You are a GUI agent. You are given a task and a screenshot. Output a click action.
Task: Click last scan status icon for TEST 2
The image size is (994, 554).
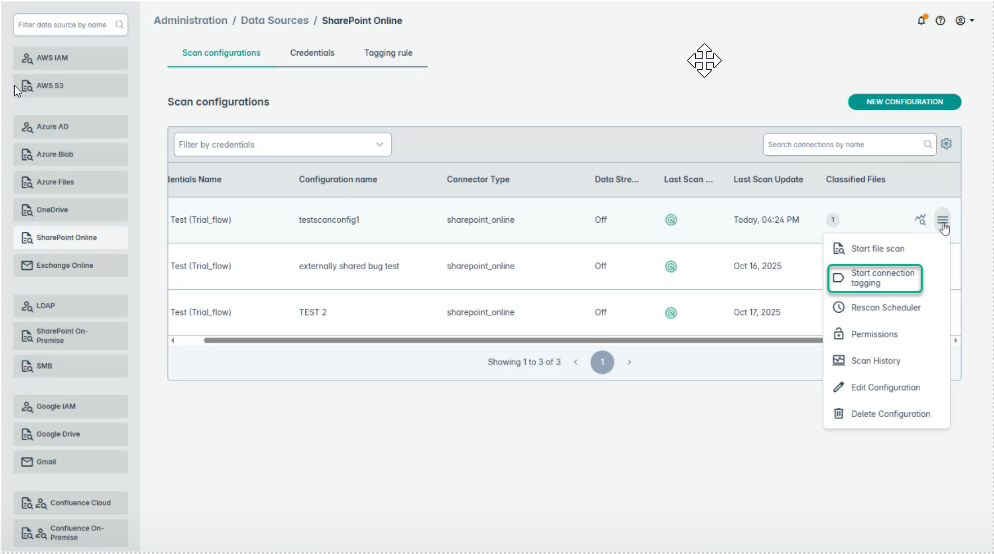pyautogui.click(x=671, y=312)
